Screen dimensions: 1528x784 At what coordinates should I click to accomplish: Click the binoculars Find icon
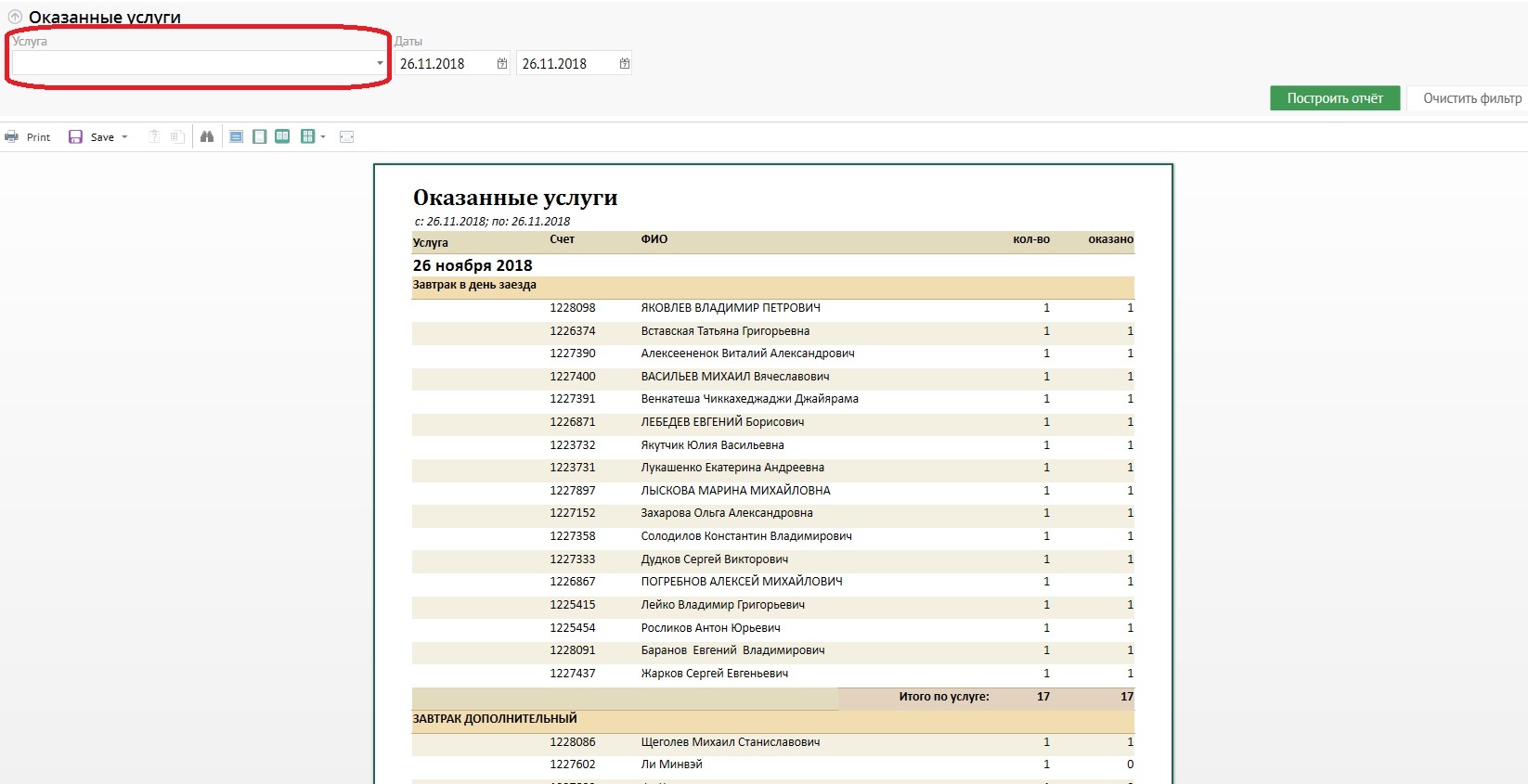(207, 137)
